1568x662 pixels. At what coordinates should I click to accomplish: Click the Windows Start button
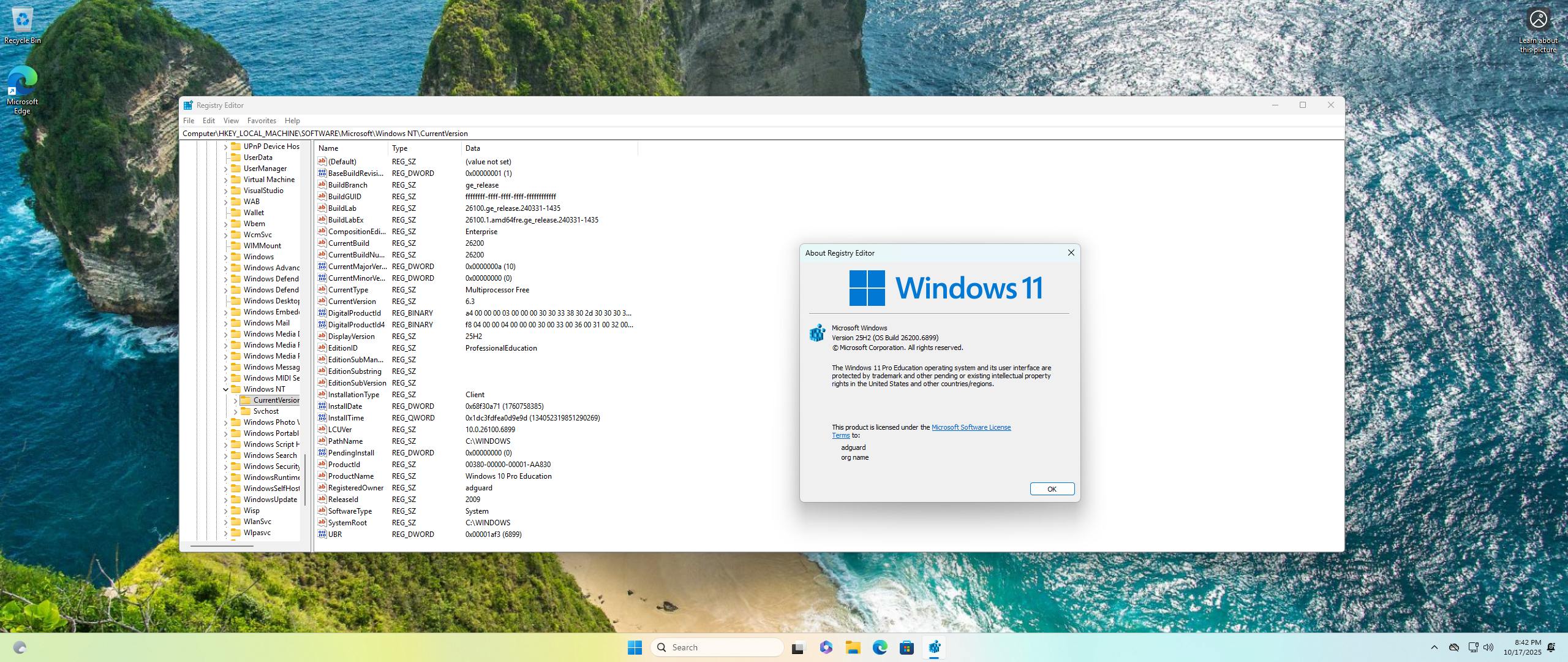click(635, 647)
